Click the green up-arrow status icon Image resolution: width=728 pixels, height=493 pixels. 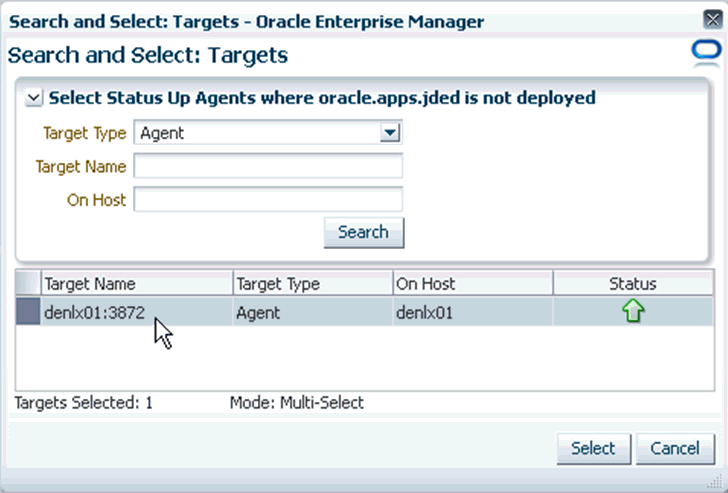click(633, 311)
